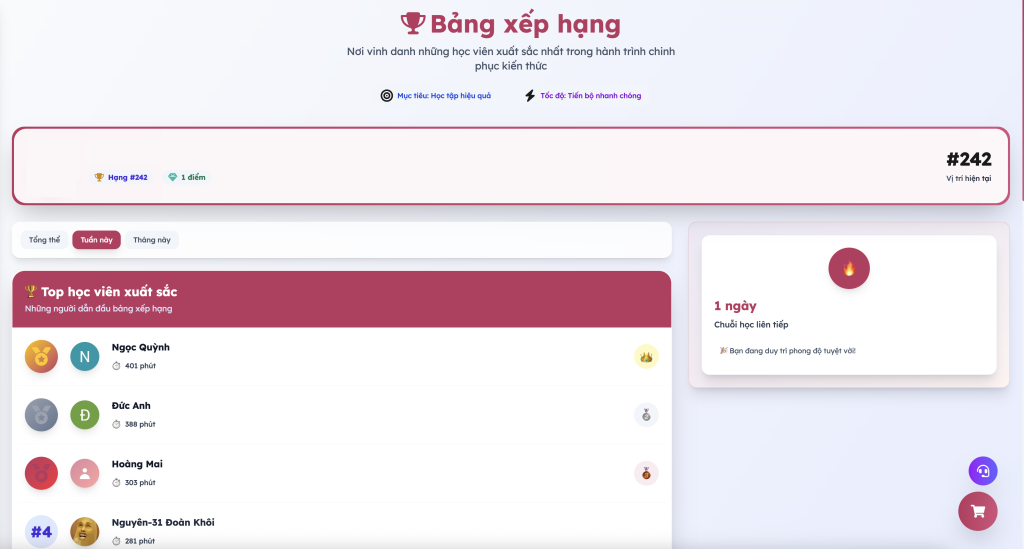Screen dimensions: 1024x549
Task: Click Nguyên-31 Đoàn Khôi's profile photo
Action: click(x=85, y=531)
